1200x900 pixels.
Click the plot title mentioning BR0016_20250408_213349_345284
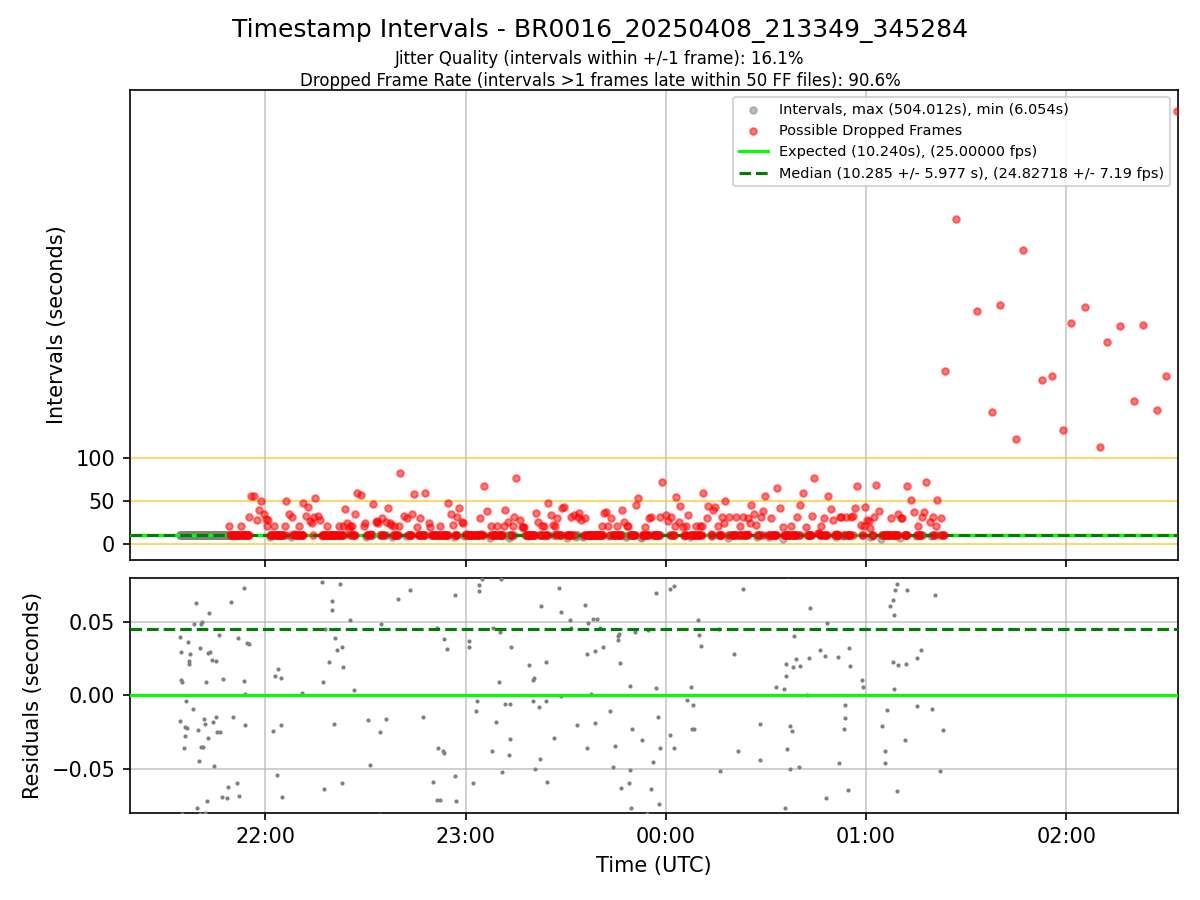tap(600, 29)
